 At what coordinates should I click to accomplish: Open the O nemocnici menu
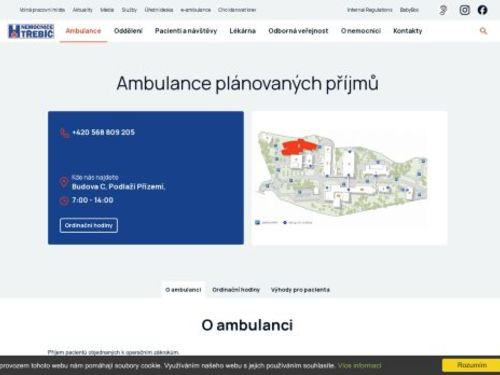(x=361, y=31)
